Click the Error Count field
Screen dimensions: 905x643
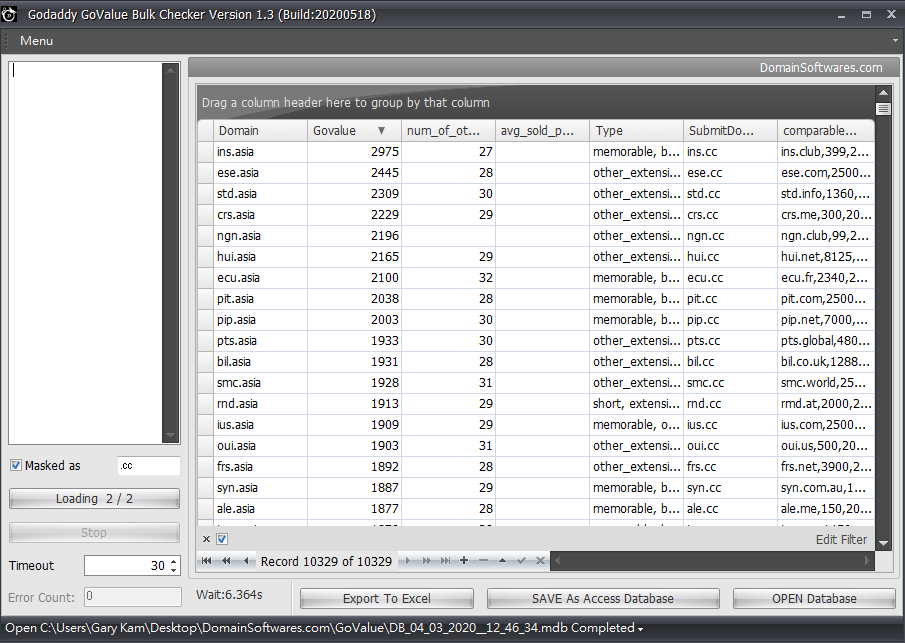tap(133, 597)
